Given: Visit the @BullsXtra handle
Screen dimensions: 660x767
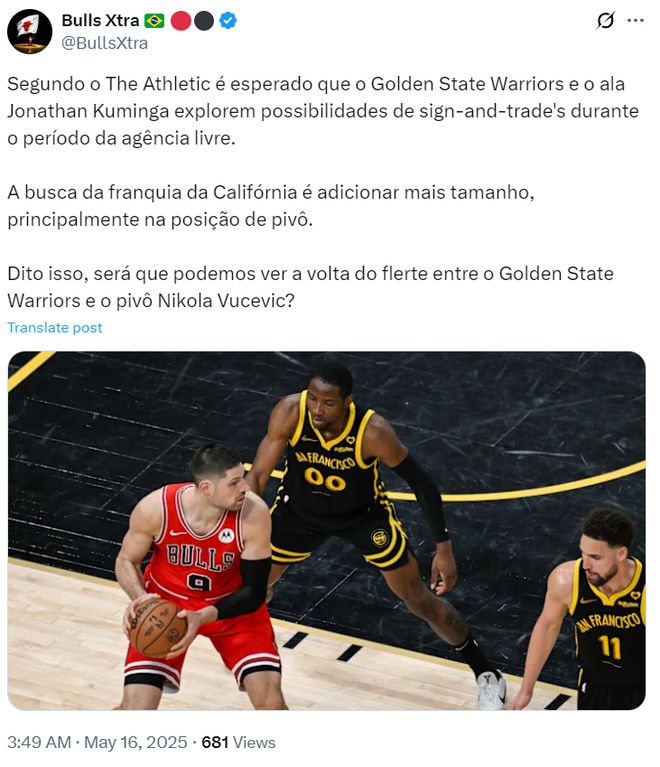Looking at the screenshot, I should (105, 43).
